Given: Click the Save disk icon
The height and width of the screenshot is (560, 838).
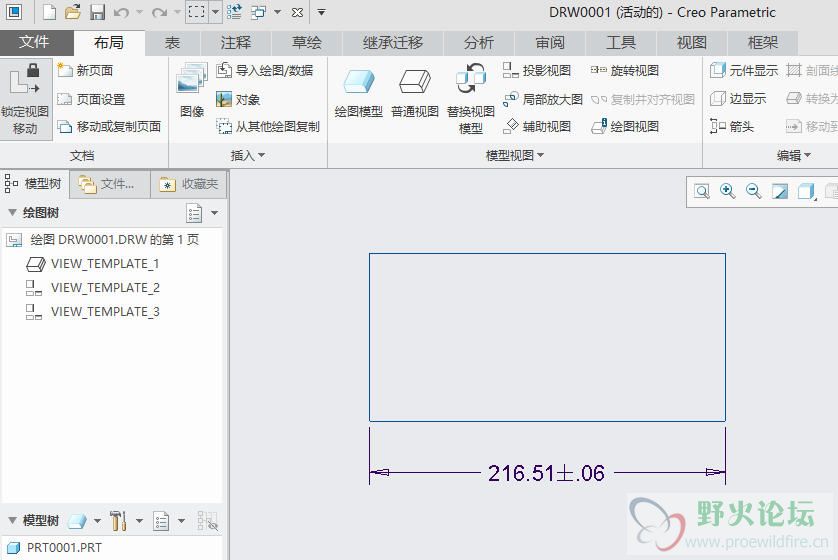Looking at the screenshot, I should pyautogui.click(x=97, y=12).
